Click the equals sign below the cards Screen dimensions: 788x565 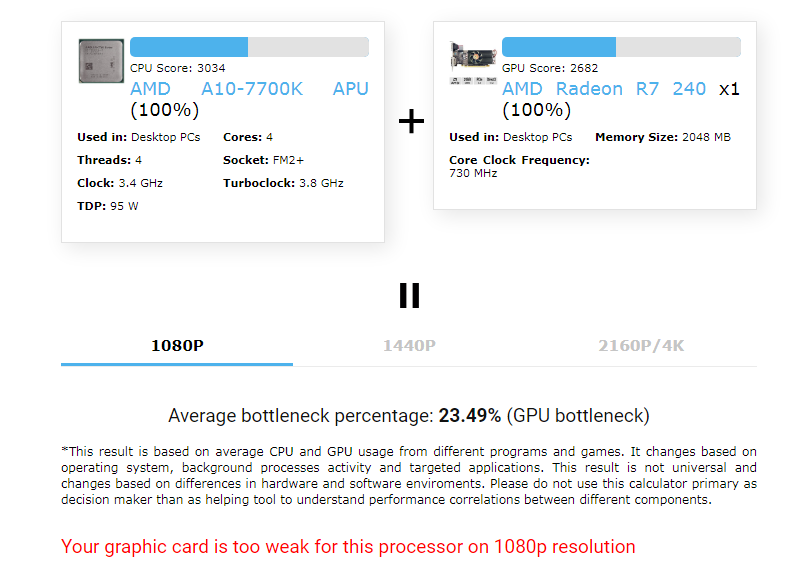(x=409, y=296)
